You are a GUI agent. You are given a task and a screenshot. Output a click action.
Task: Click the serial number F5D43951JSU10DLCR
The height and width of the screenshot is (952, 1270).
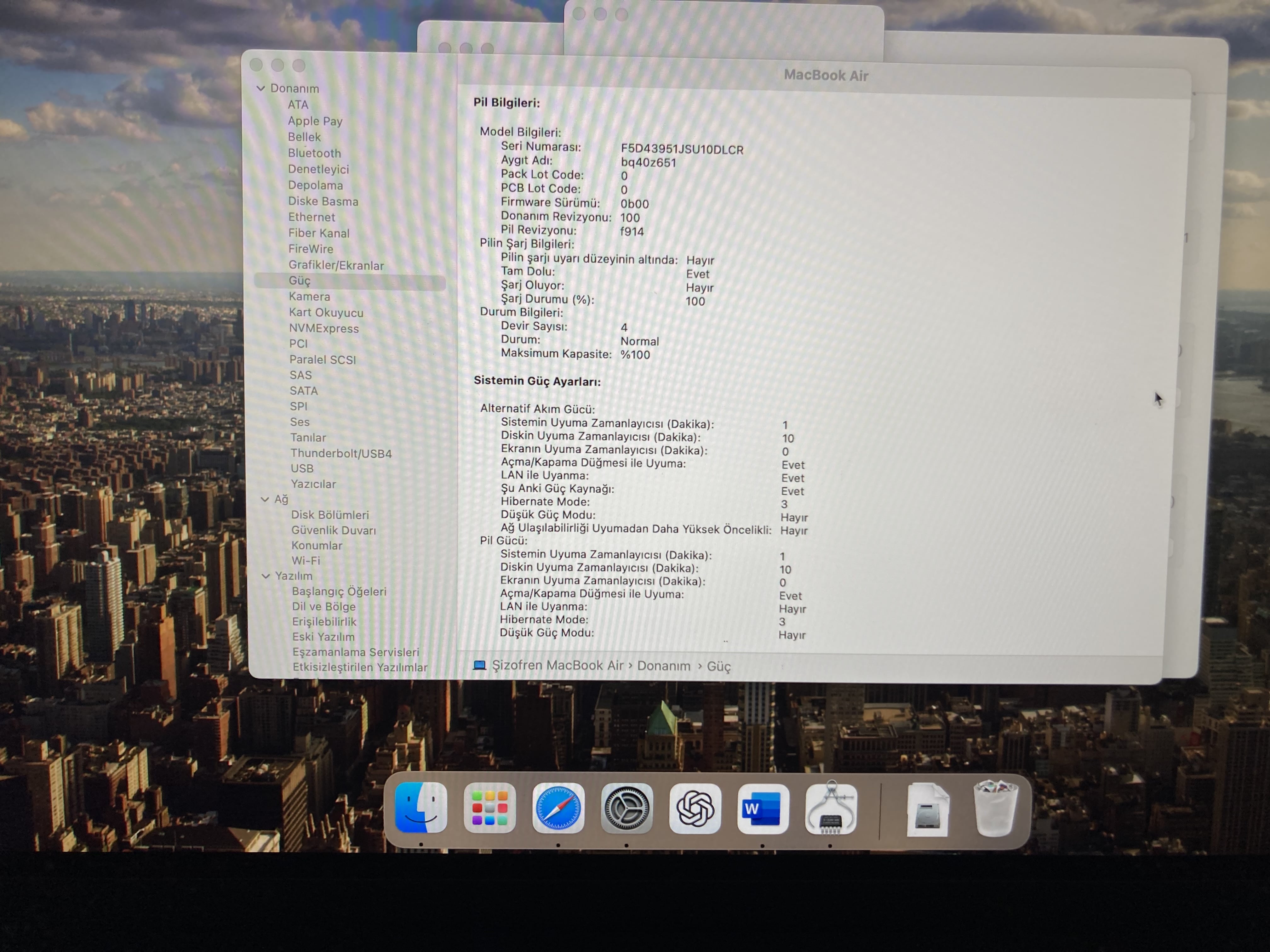682,149
